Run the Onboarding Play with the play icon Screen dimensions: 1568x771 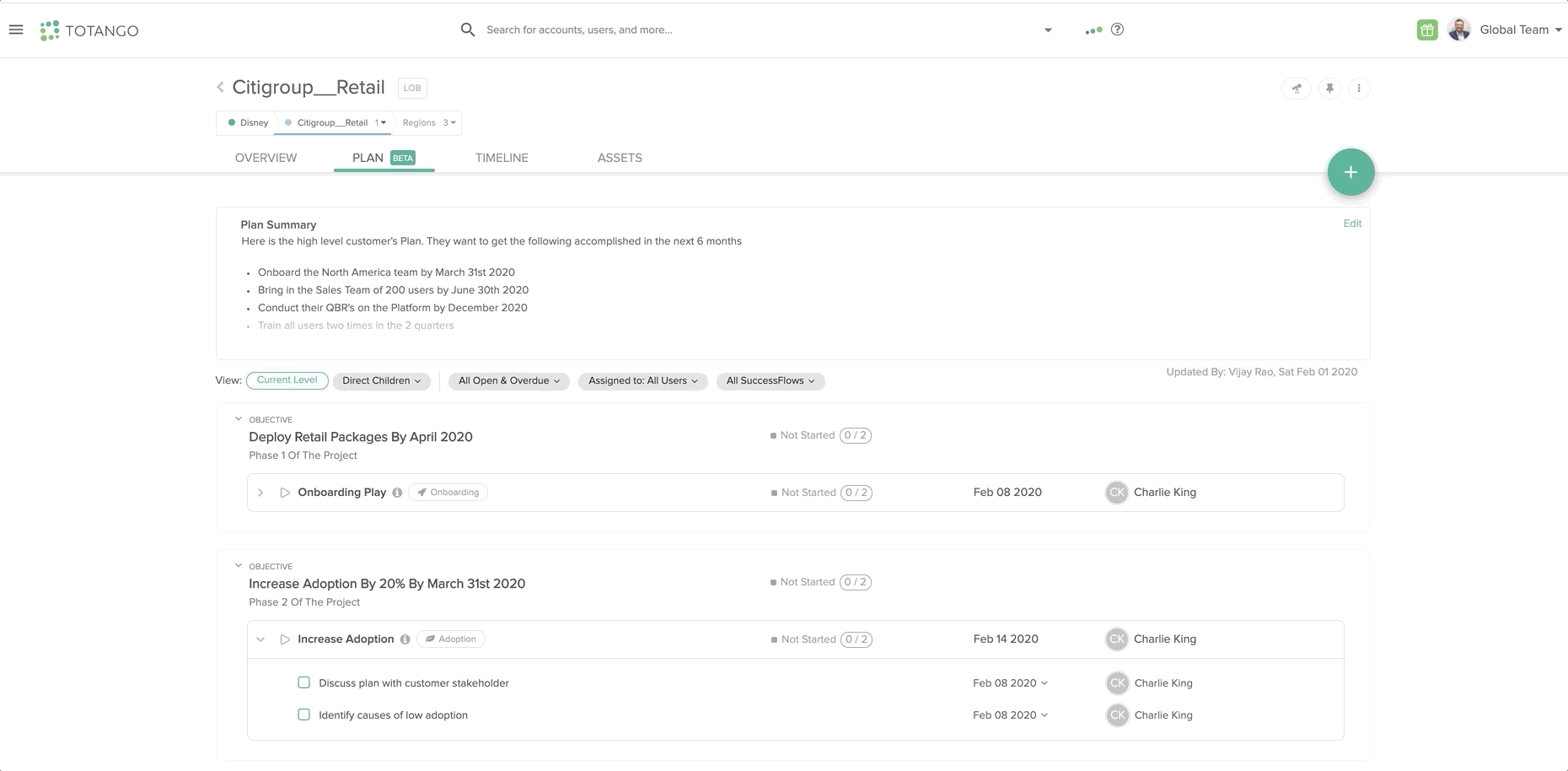click(x=285, y=493)
